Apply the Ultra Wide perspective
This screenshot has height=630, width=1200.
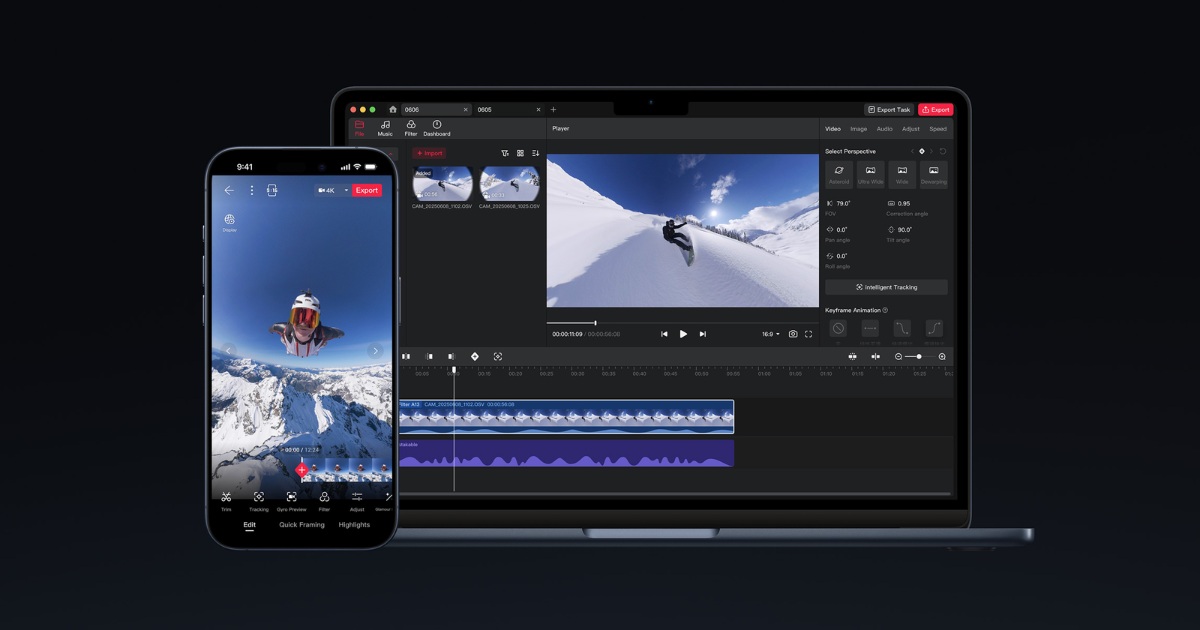click(871, 175)
